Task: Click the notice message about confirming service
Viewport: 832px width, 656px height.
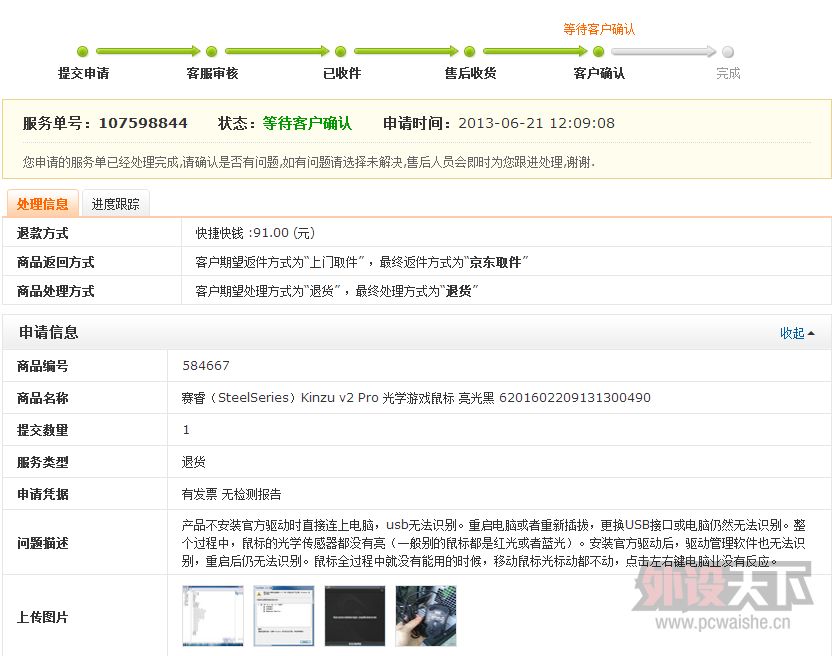Action: coord(309,162)
